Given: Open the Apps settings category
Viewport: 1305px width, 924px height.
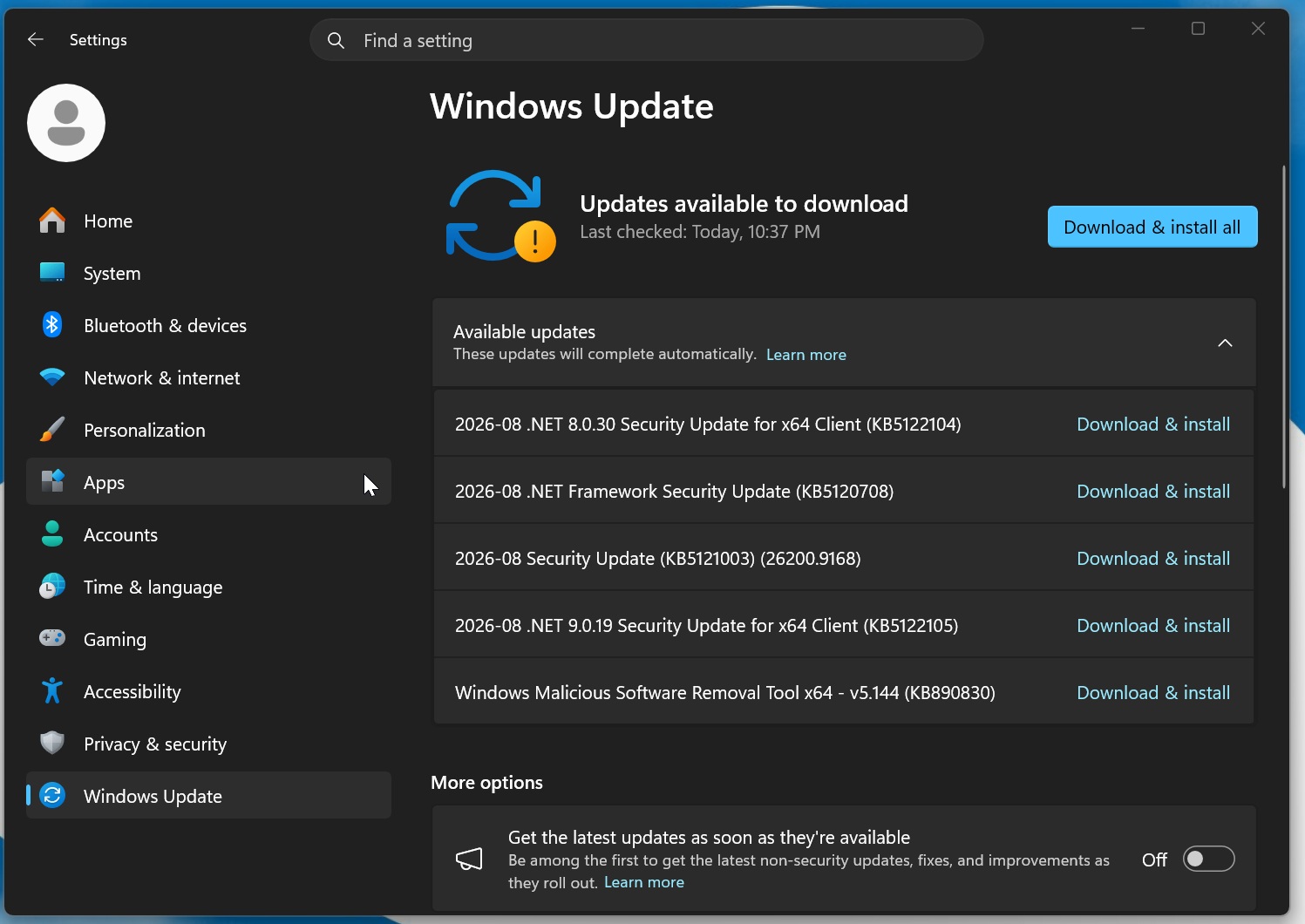Looking at the screenshot, I should pyautogui.click(x=208, y=481).
